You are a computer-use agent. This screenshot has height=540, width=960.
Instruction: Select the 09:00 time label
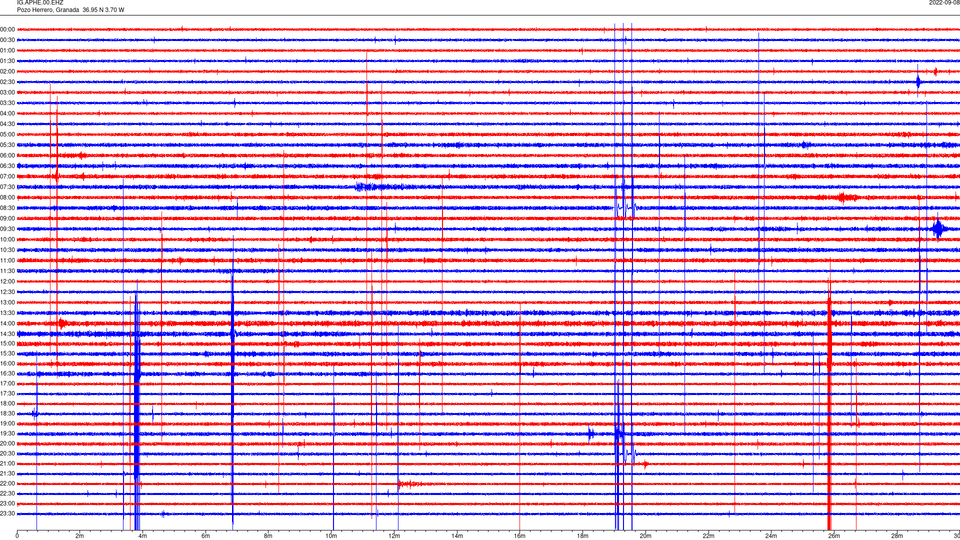point(7,219)
